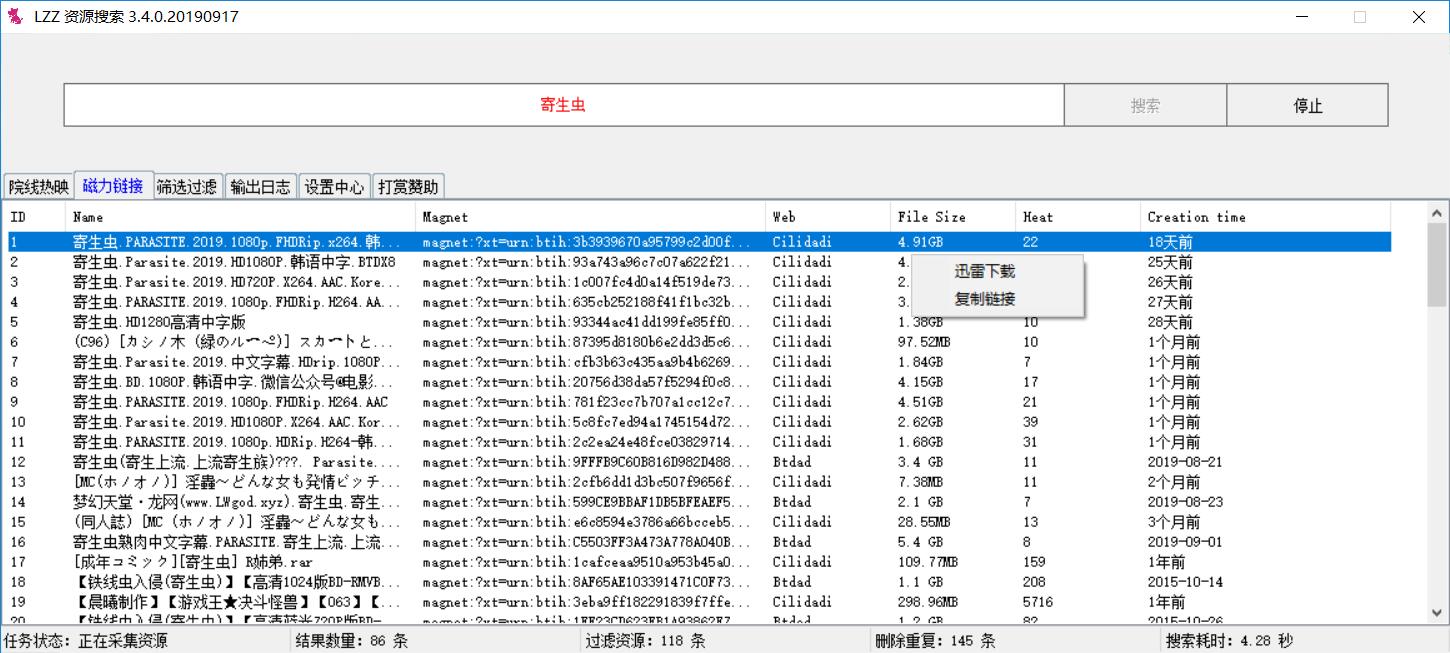Viewport: 1450px width, 653px height.
Task: Switch to the 院线热映 tab
Action: tap(35, 185)
